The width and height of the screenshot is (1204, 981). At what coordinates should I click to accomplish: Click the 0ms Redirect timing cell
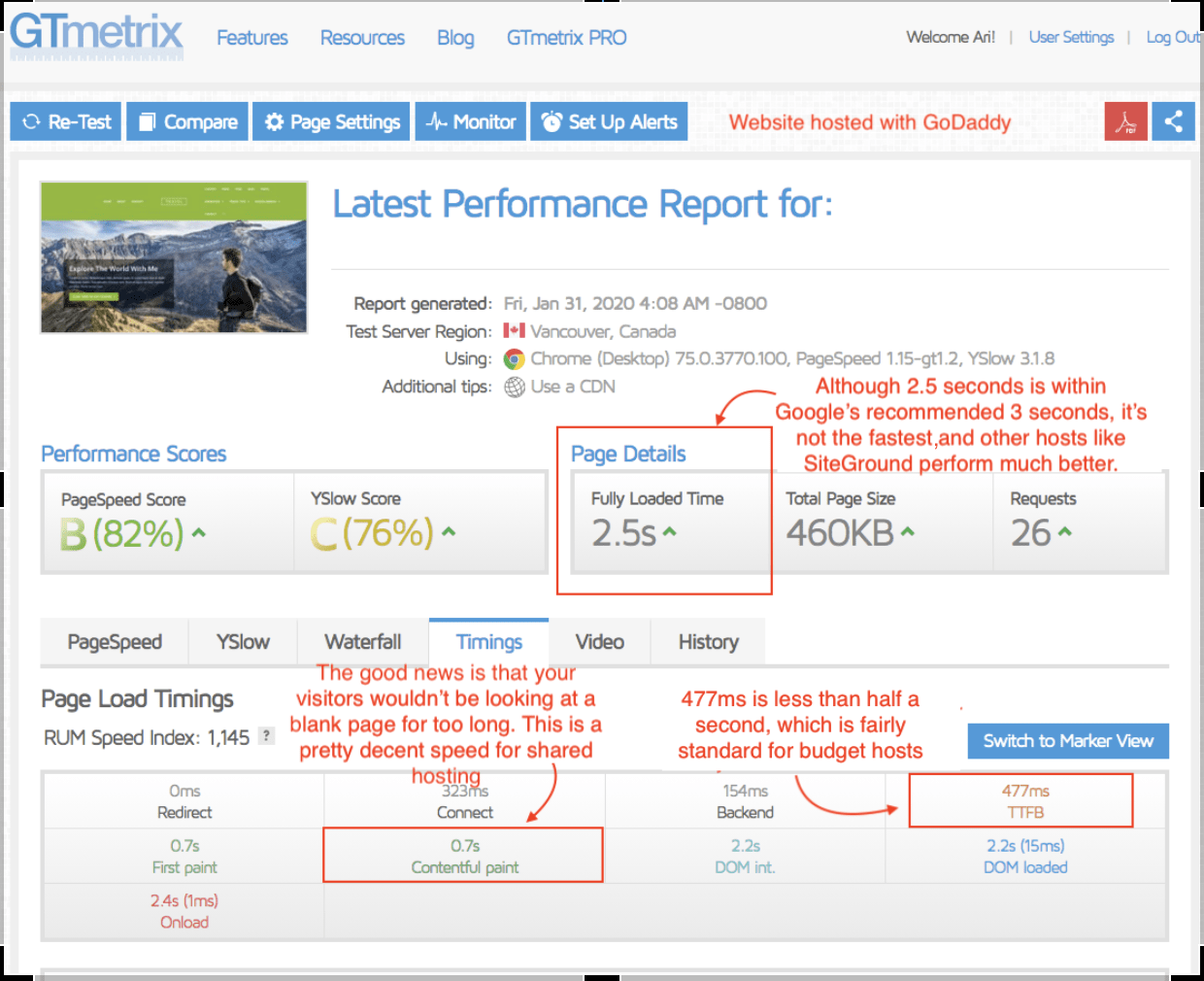click(x=184, y=801)
